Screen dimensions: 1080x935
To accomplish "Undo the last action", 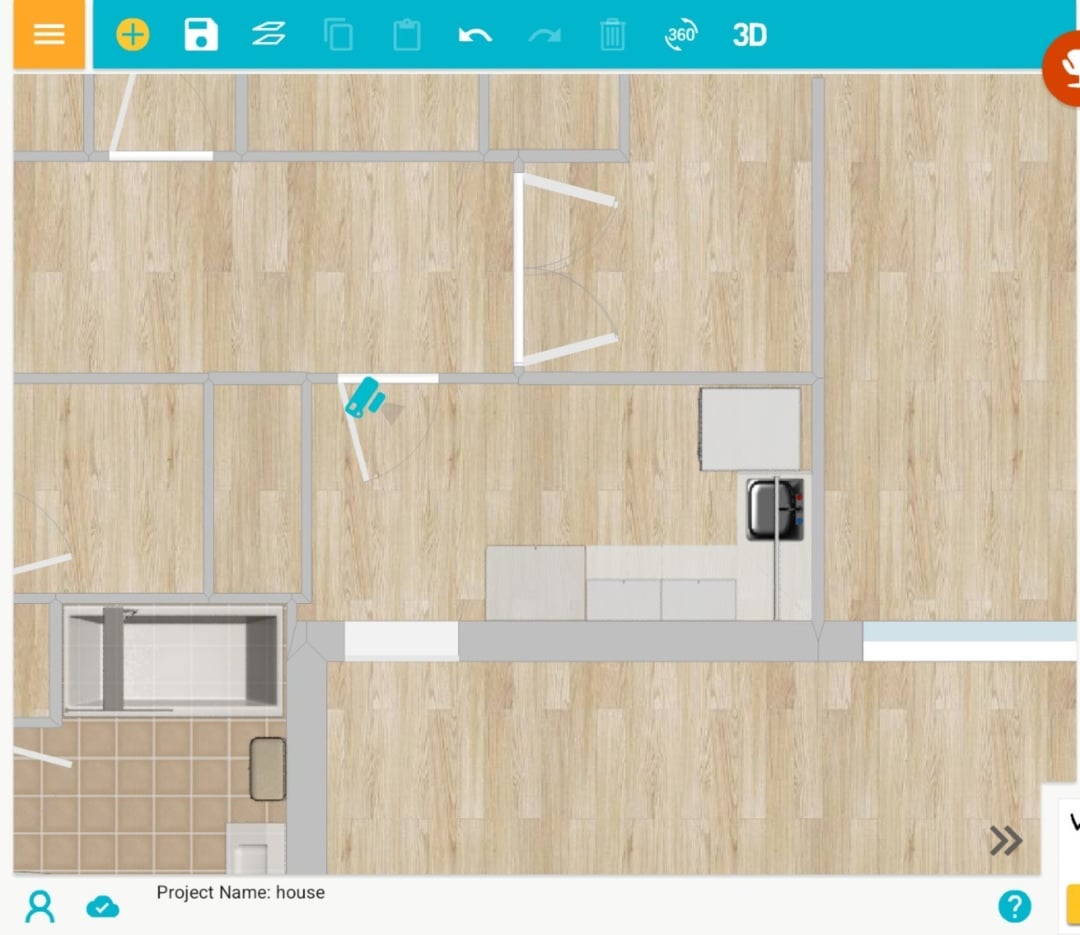I will (475, 35).
